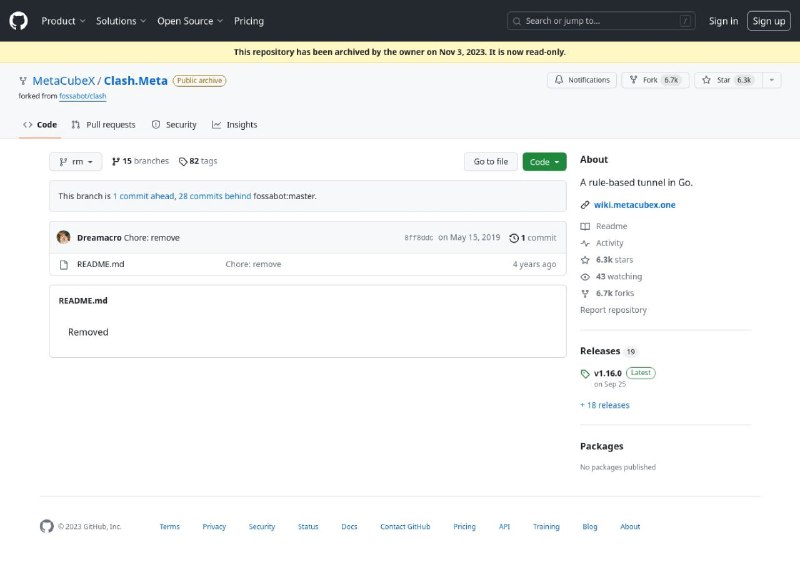Open the Dreamacro author link

point(99,238)
